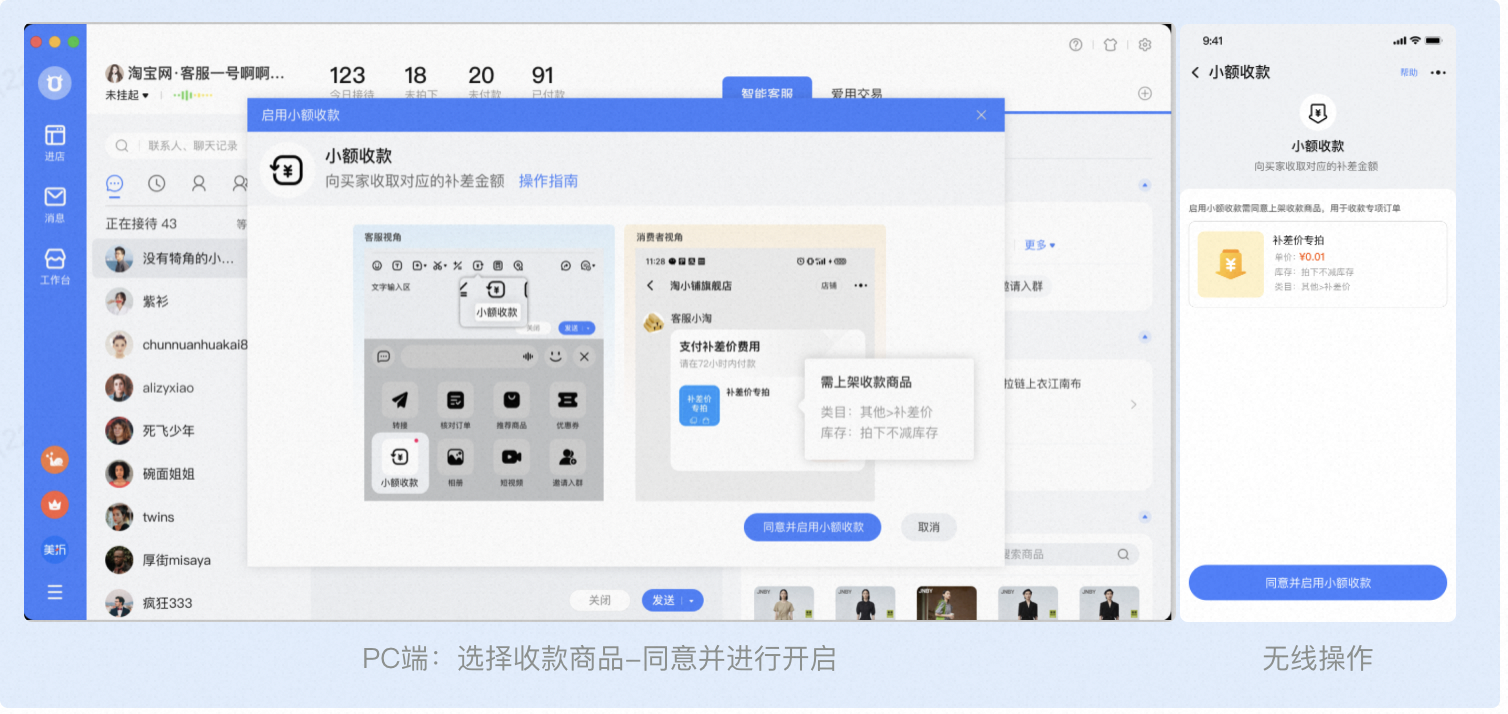Collapse the first right-panel section arrow
Image resolution: width=1508 pixels, height=714 pixels.
point(1145,185)
